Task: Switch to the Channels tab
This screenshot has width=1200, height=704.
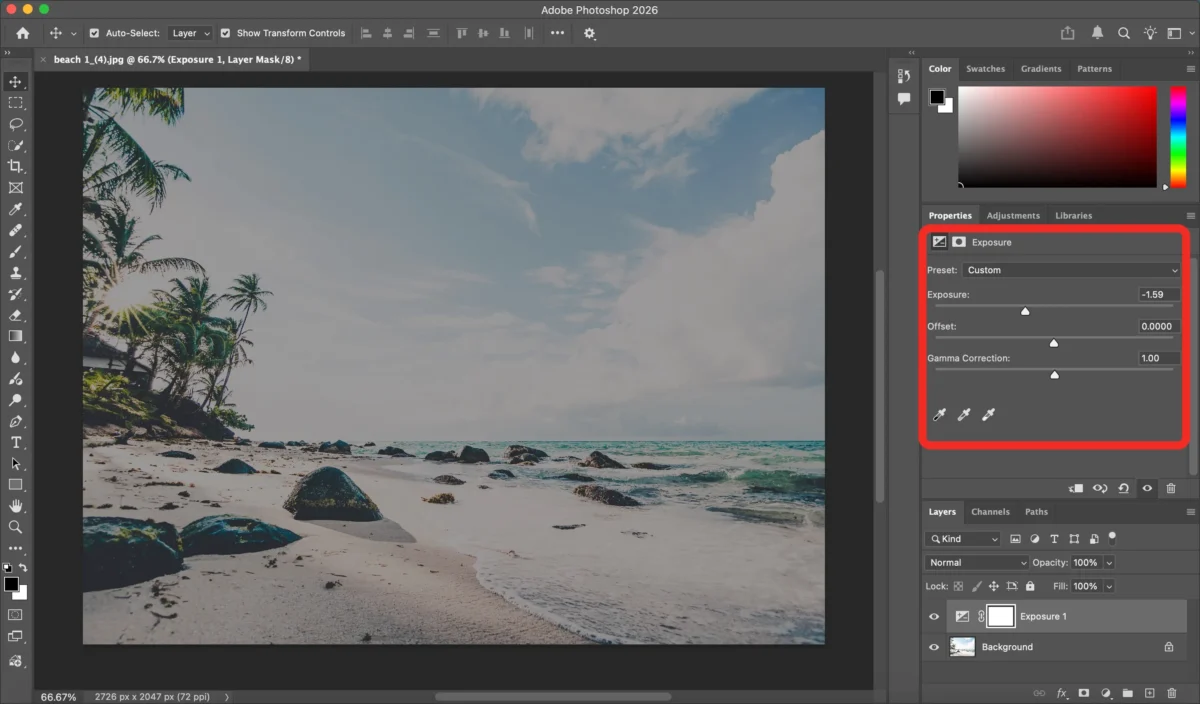Action: 990,512
